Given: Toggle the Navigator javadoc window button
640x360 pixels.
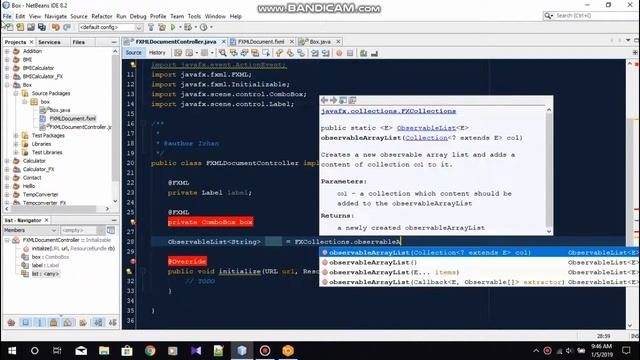Looking at the screenshot, I should point(111,230).
